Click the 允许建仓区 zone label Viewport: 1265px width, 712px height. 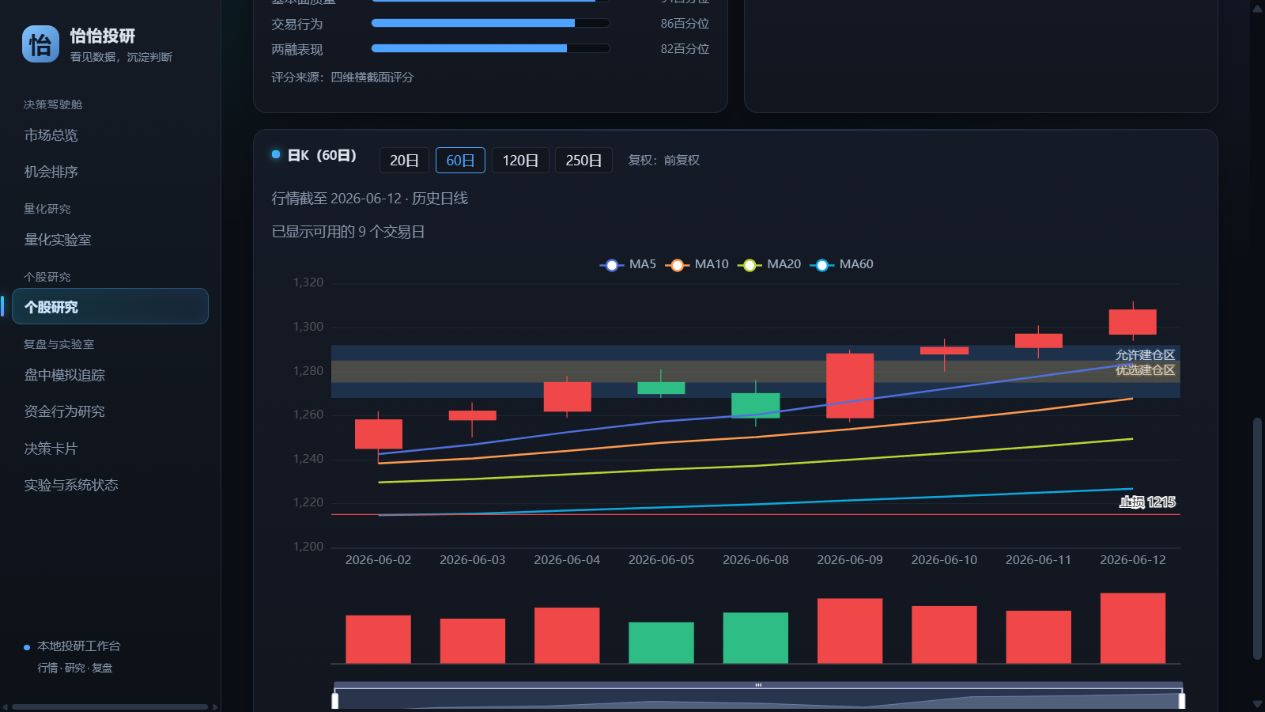pos(1145,355)
